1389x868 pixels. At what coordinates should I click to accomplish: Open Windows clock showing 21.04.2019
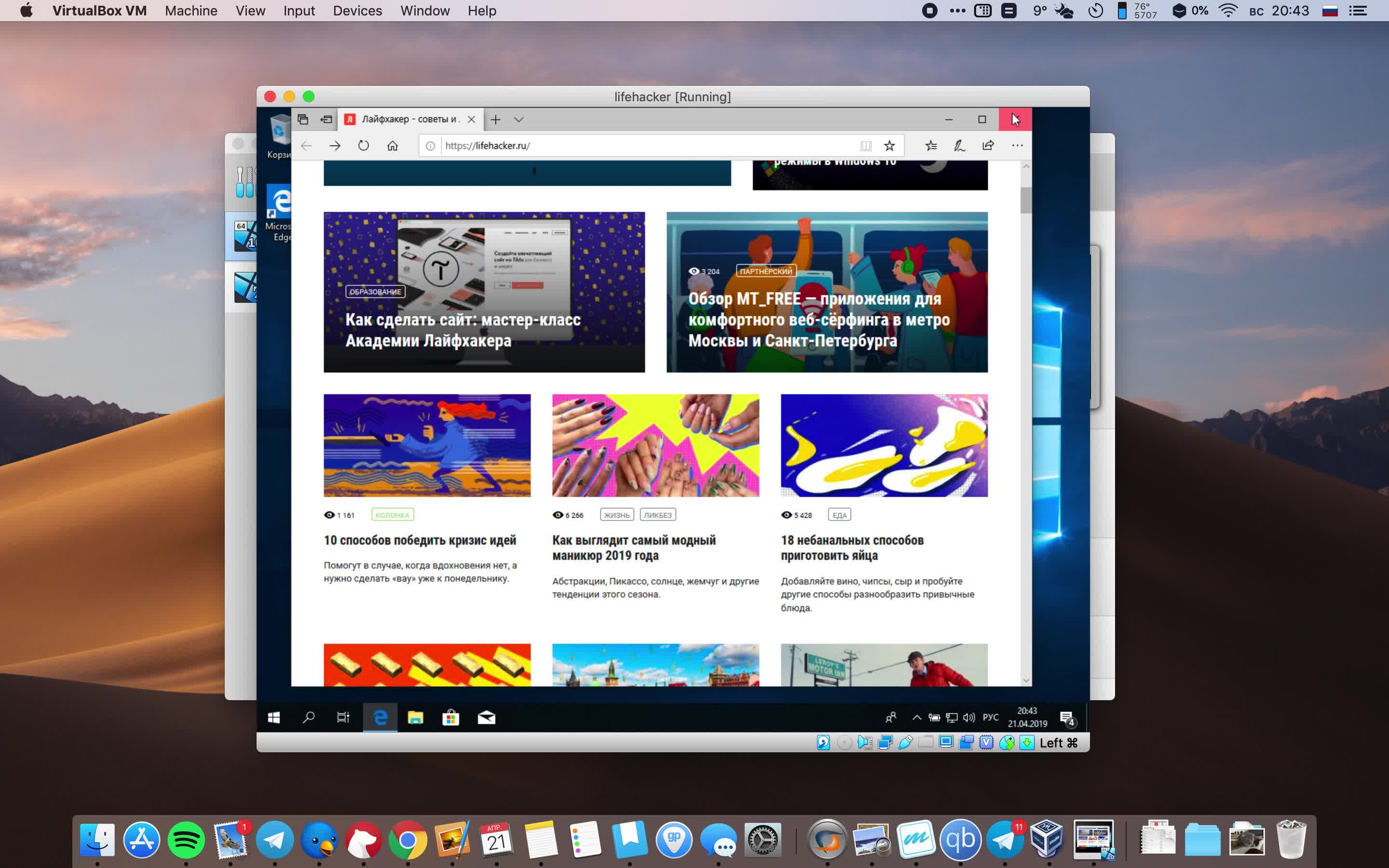pos(1027,718)
